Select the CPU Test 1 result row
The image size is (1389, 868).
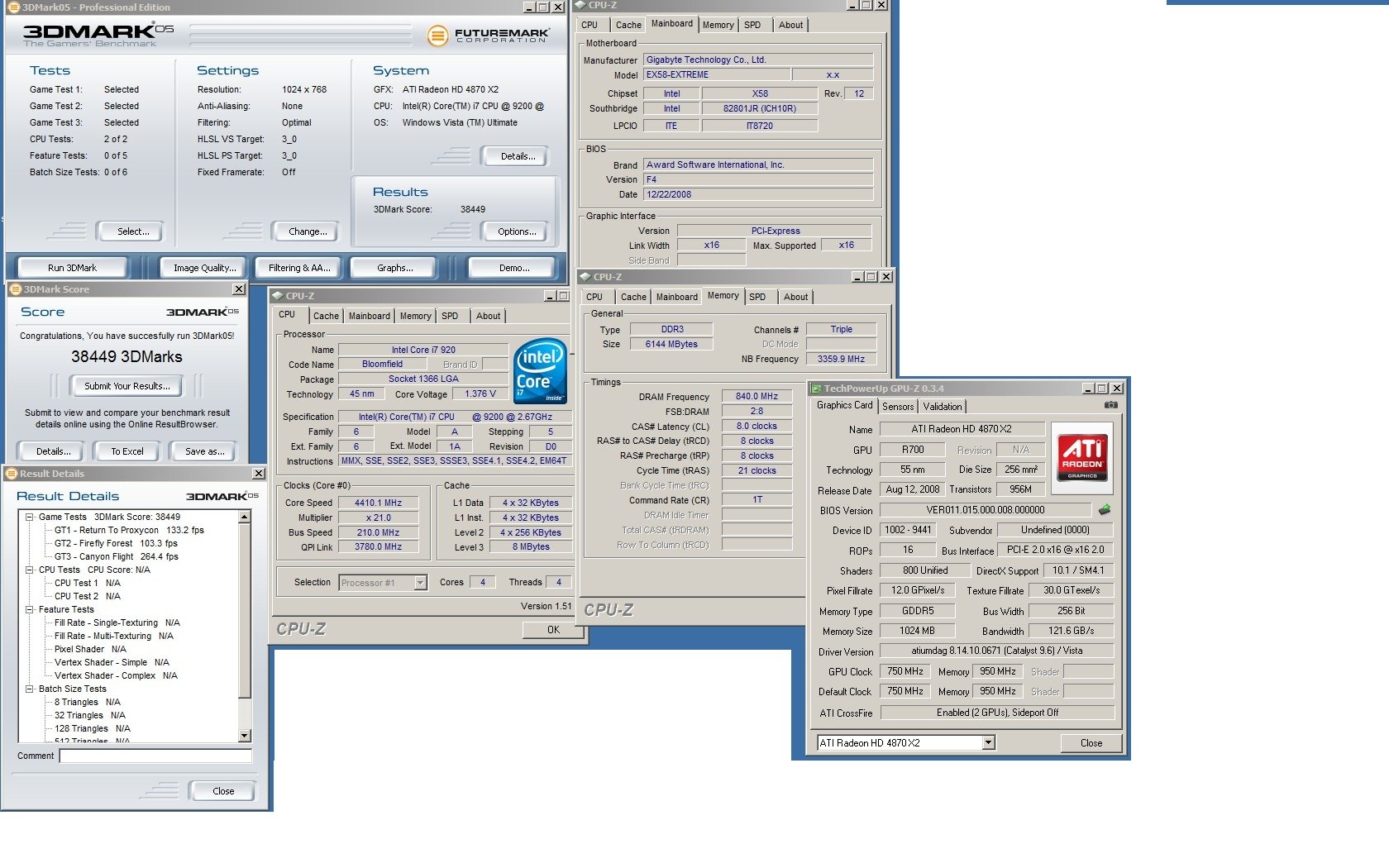coord(87,583)
